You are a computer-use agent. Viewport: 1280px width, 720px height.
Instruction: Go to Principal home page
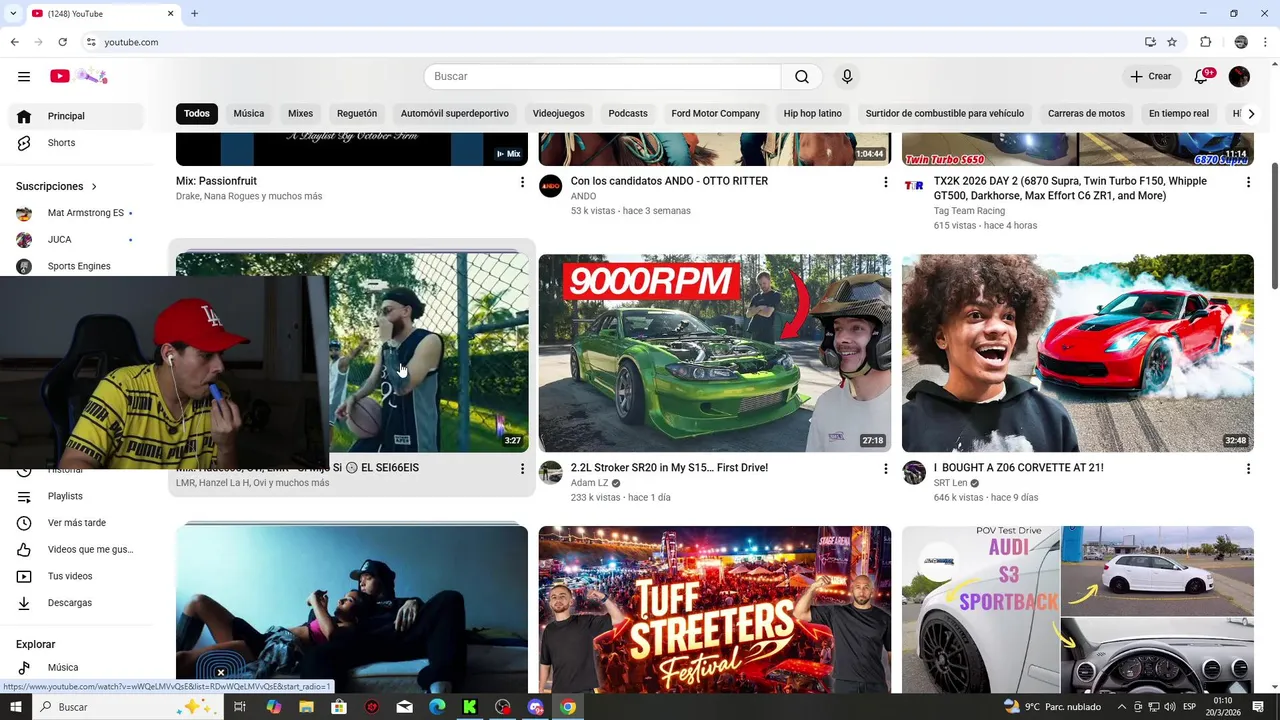pyautogui.click(x=76, y=116)
